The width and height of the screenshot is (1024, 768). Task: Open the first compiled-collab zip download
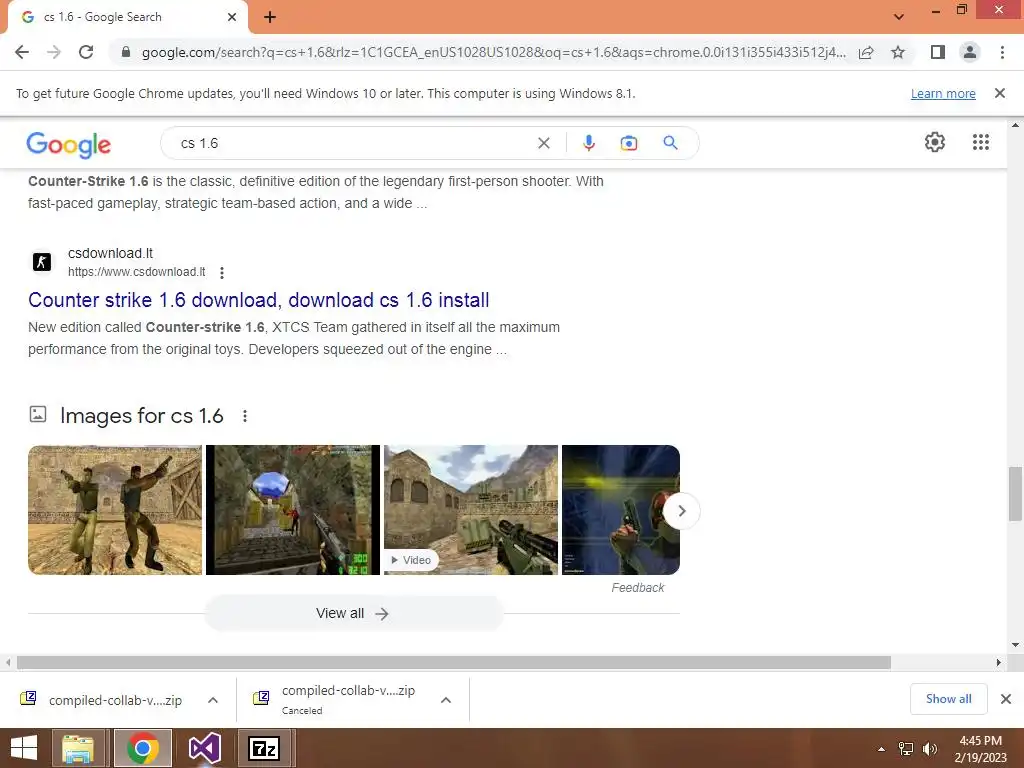pyautogui.click(x=101, y=700)
